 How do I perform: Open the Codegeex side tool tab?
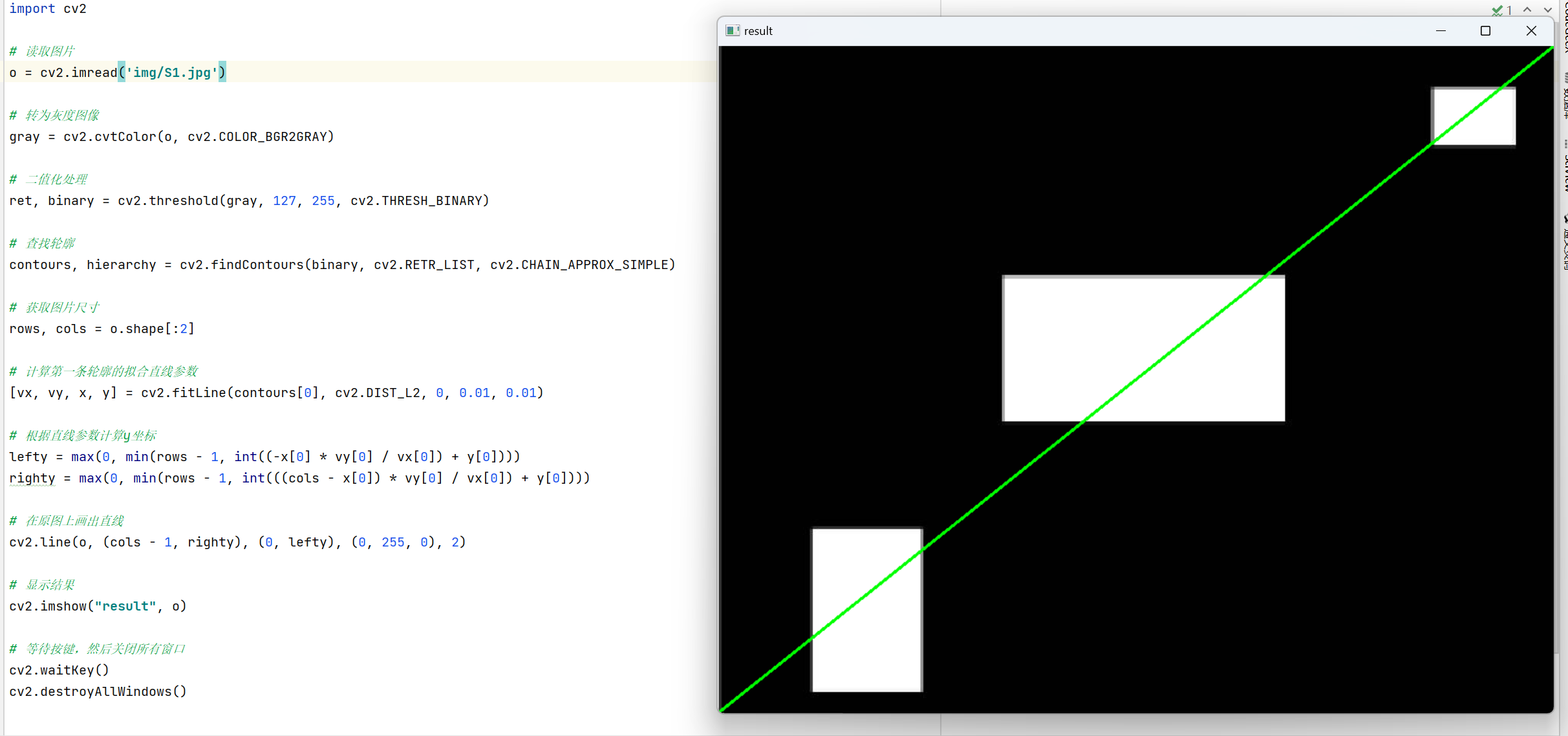click(x=1564, y=26)
